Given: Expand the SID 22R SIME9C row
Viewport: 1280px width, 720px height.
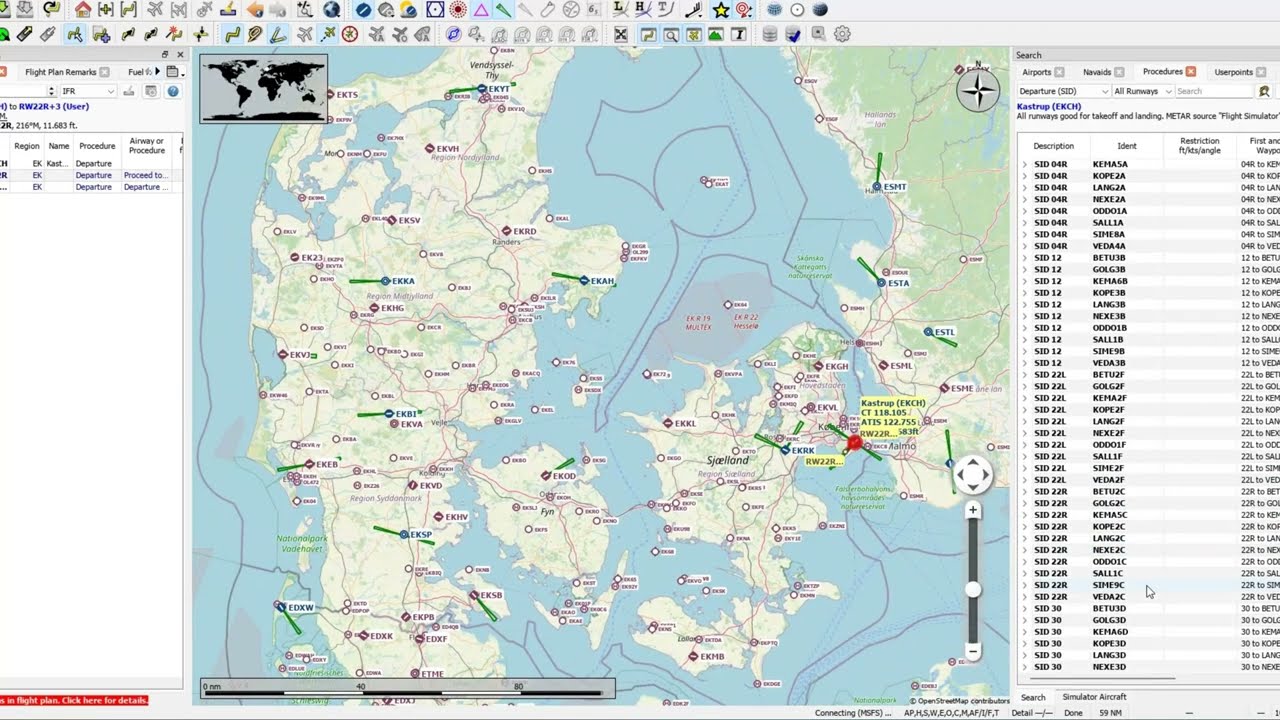Looking at the screenshot, I should click(x=1024, y=585).
